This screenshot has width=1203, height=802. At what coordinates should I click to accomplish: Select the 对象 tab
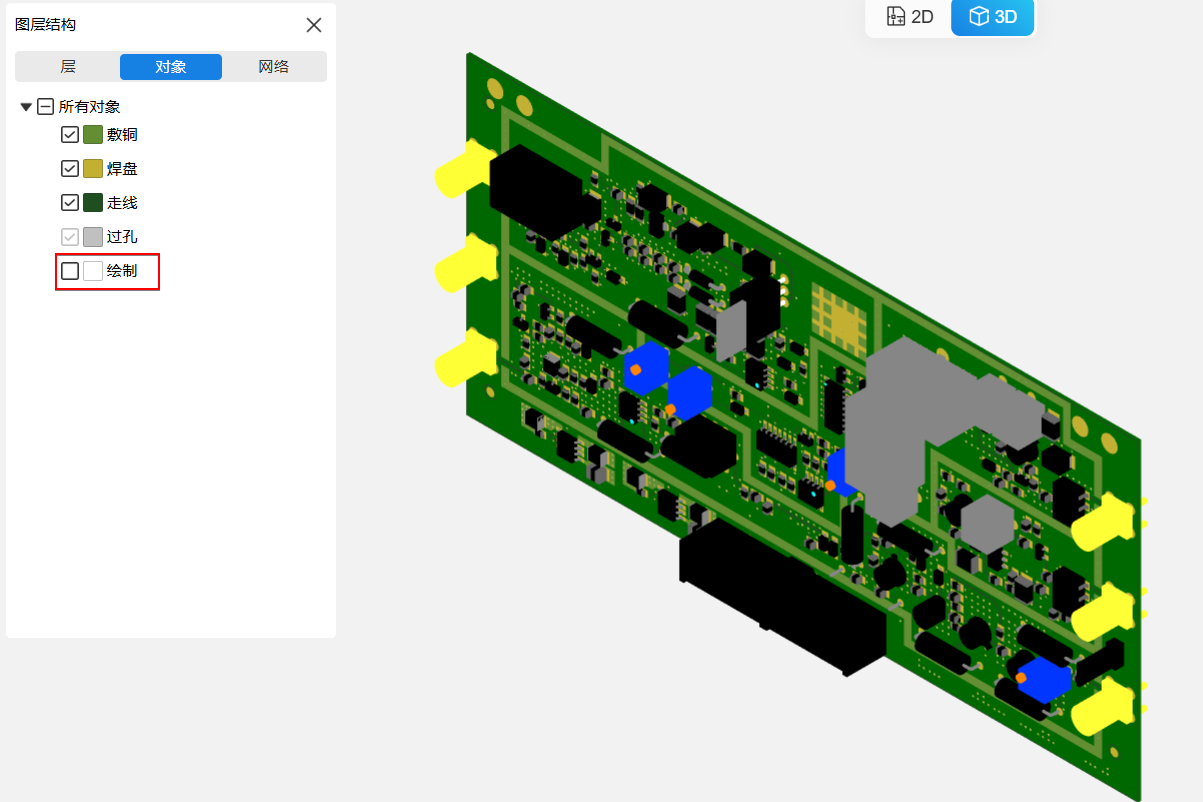click(x=170, y=67)
